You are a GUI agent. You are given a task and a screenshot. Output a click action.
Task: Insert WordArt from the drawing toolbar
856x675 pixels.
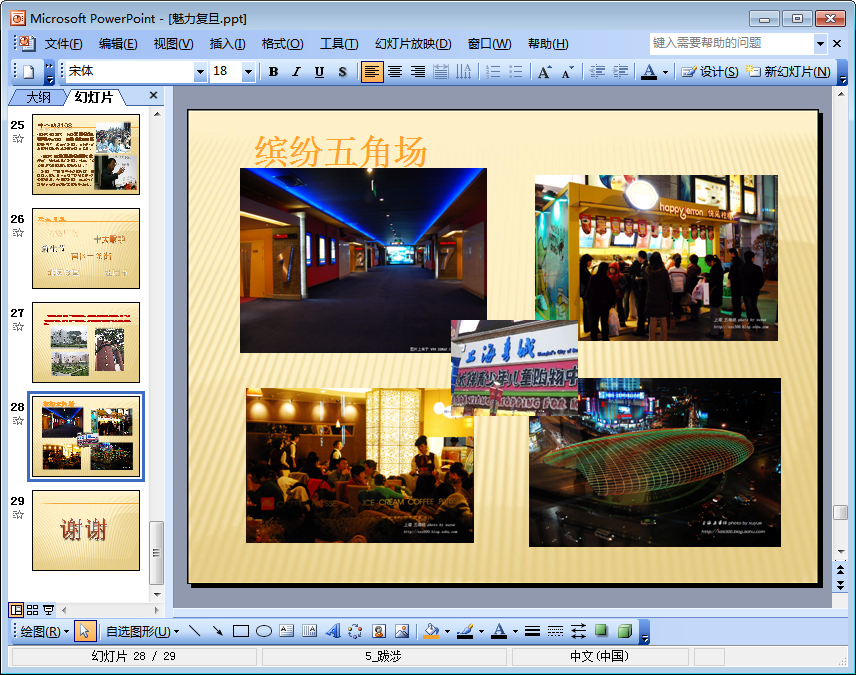tap(333, 631)
